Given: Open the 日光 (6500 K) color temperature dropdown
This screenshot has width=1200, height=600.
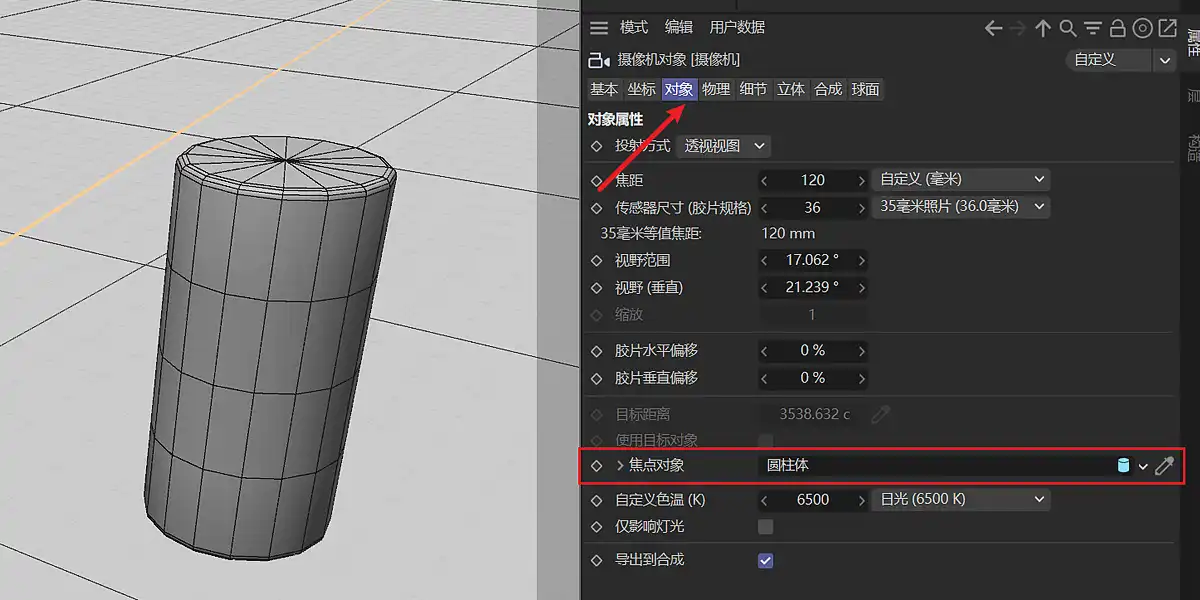Looking at the screenshot, I should (961, 499).
